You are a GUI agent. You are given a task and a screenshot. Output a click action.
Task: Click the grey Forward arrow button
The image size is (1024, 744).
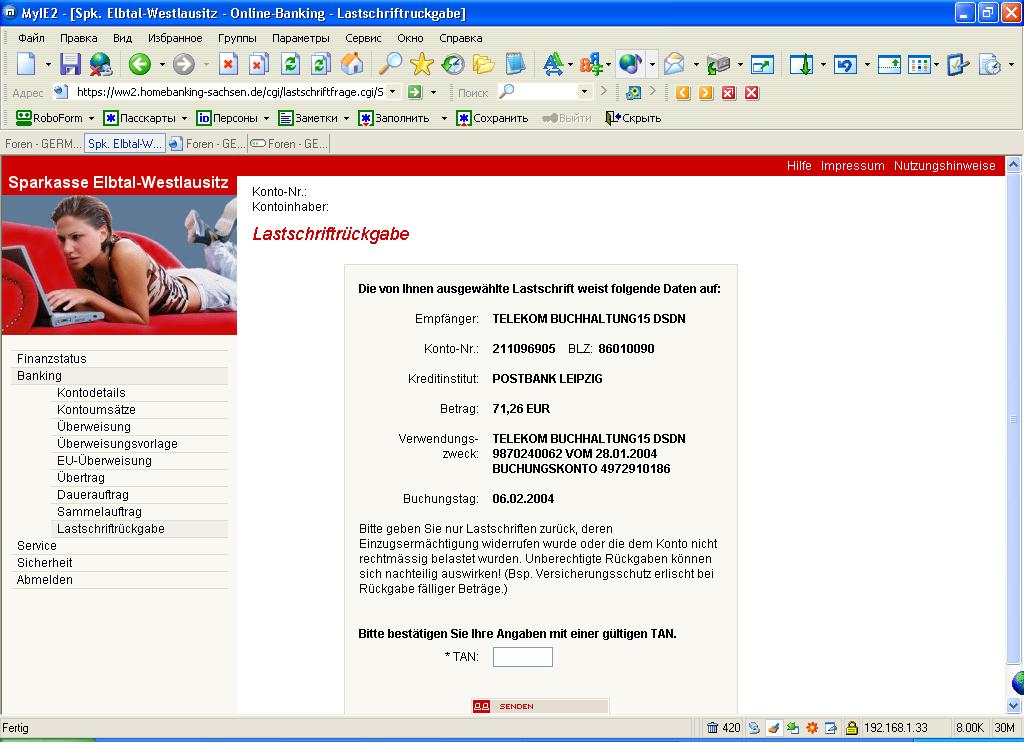pos(184,64)
